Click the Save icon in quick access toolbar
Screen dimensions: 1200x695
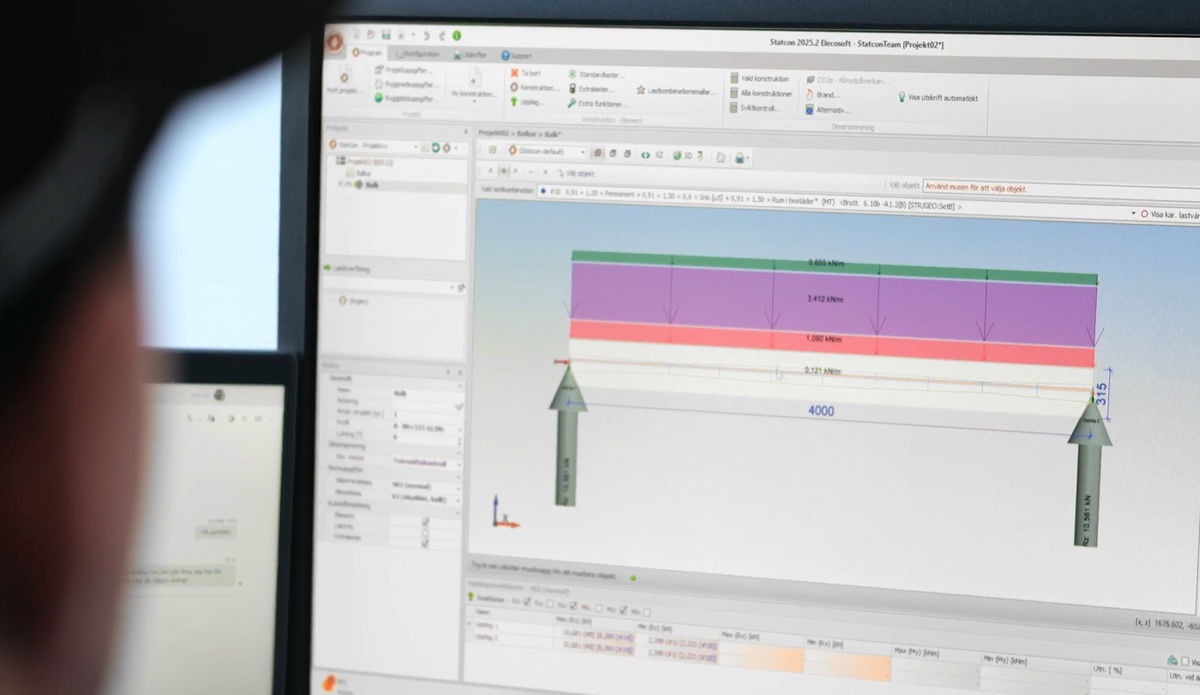click(386, 35)
